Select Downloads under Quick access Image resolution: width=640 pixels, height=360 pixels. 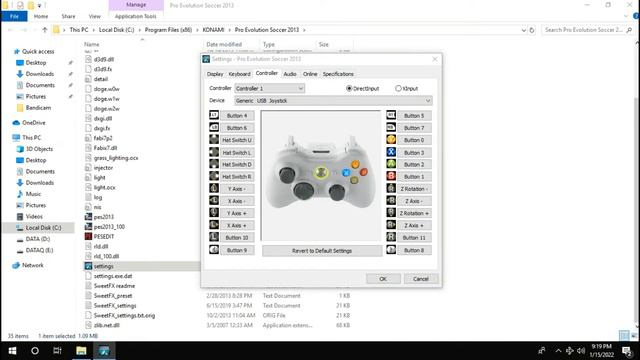pyautogui.click(x=40, y=74)
